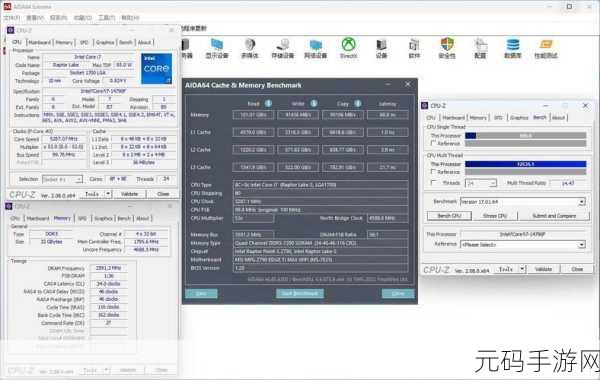
Task: Click Start Benchmark in AIDA64 dialog
Action: tap(300, 294)
